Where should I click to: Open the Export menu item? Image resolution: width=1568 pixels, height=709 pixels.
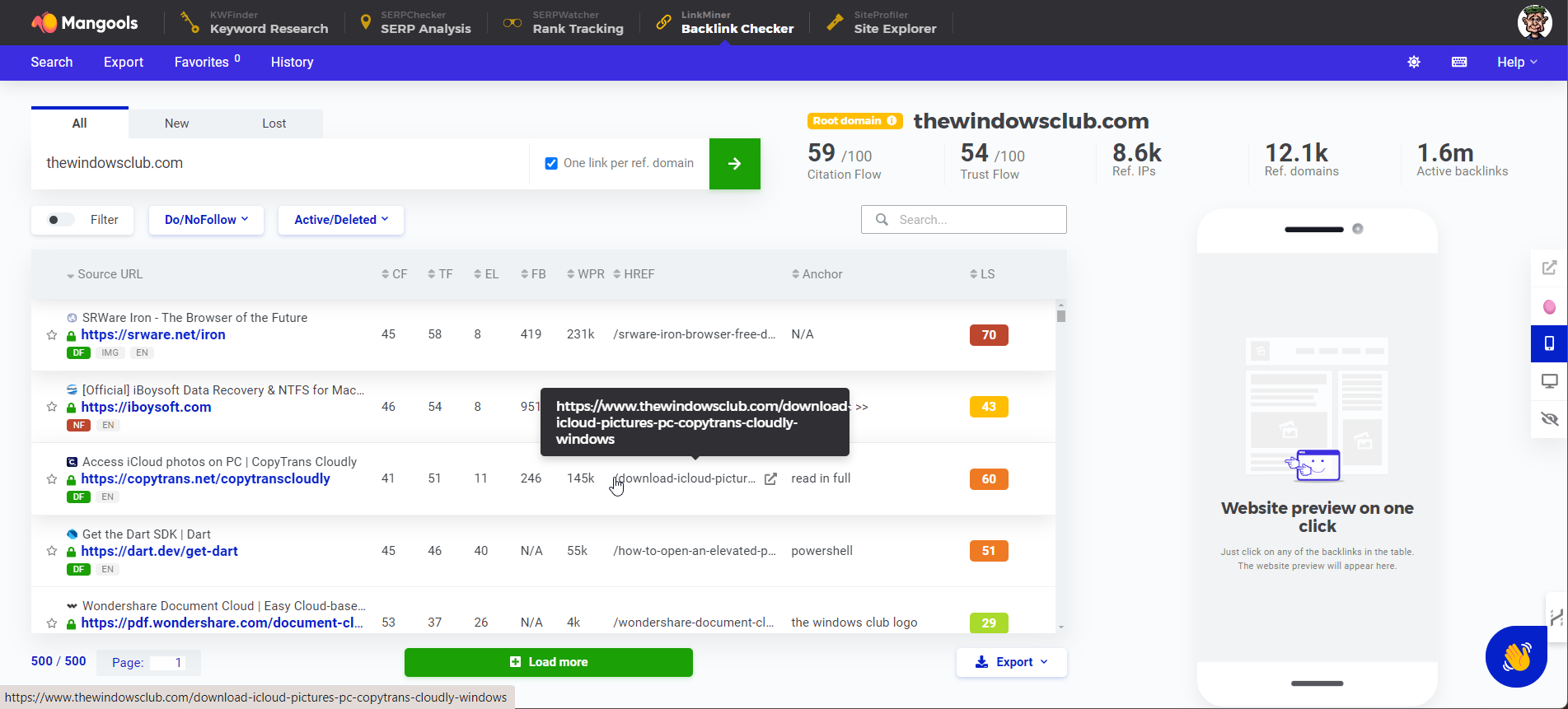tap(124, 63)
